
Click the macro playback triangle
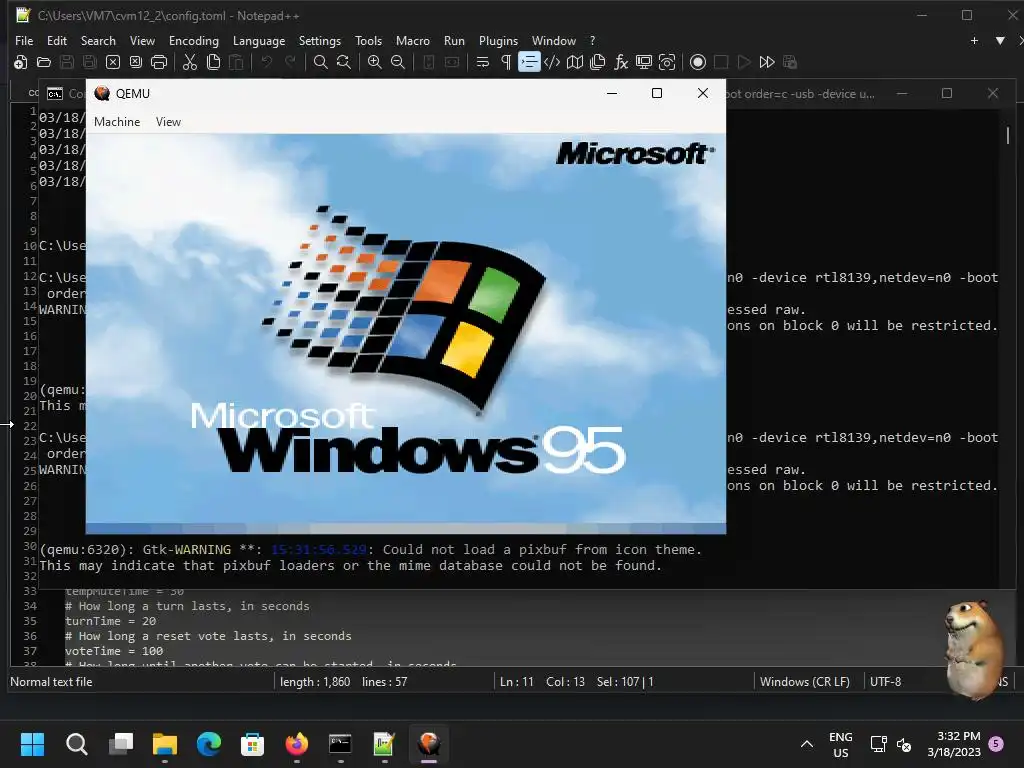click(744, 62)
